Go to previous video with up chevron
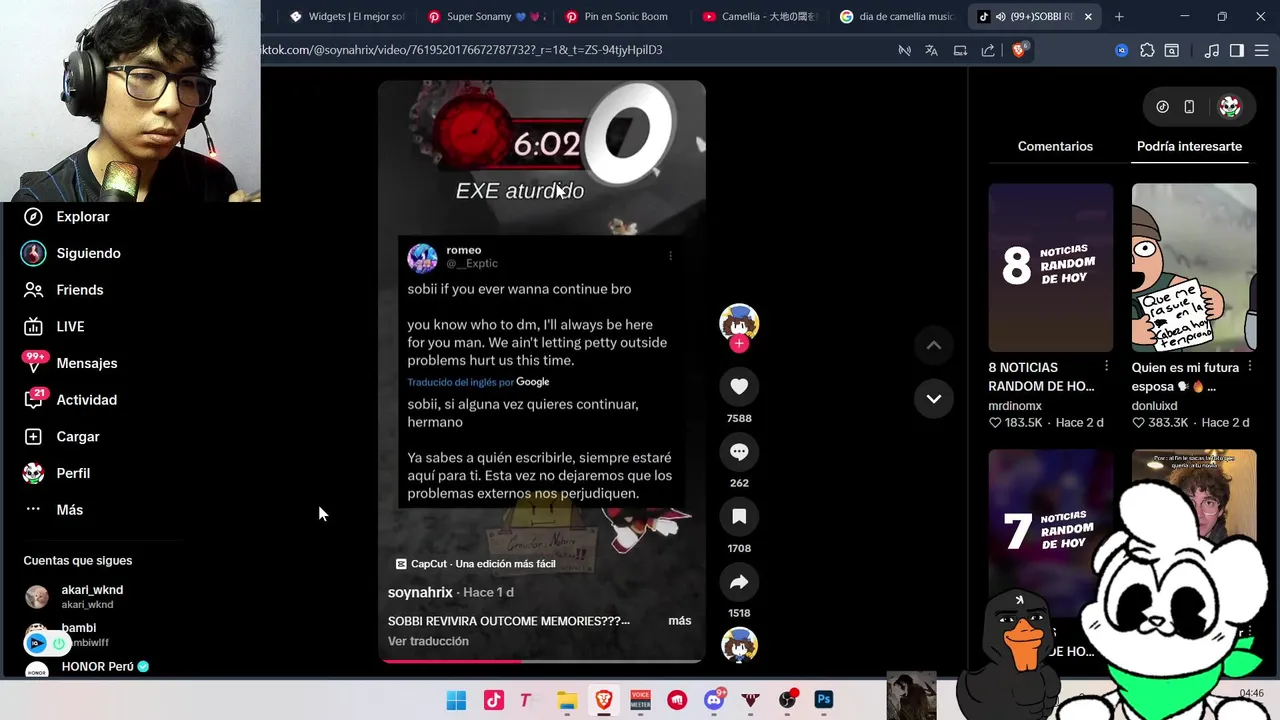The image size is (1280, 720). click(x=933, y=346)
